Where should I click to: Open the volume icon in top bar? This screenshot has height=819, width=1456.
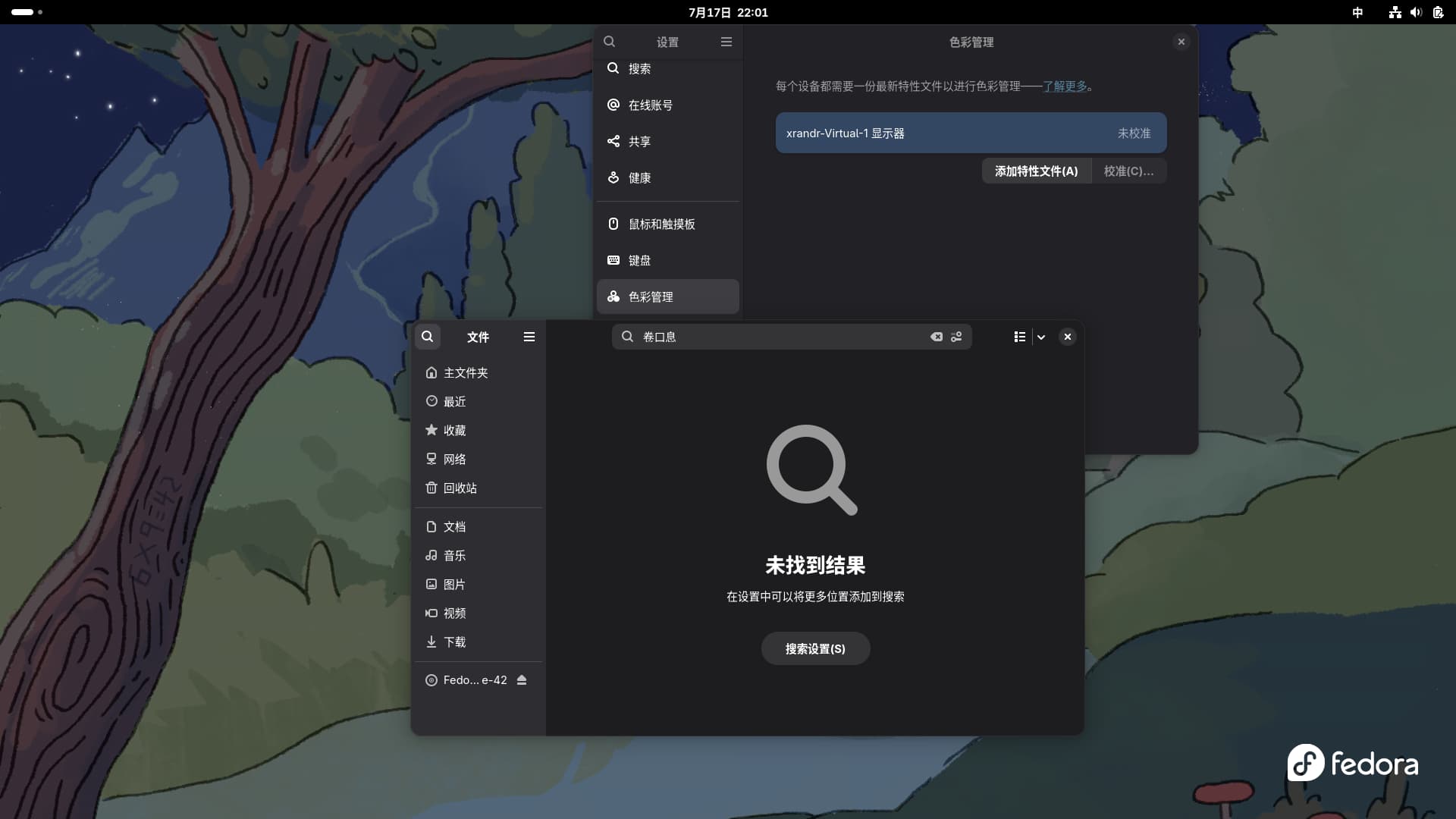click(1416, 12)
